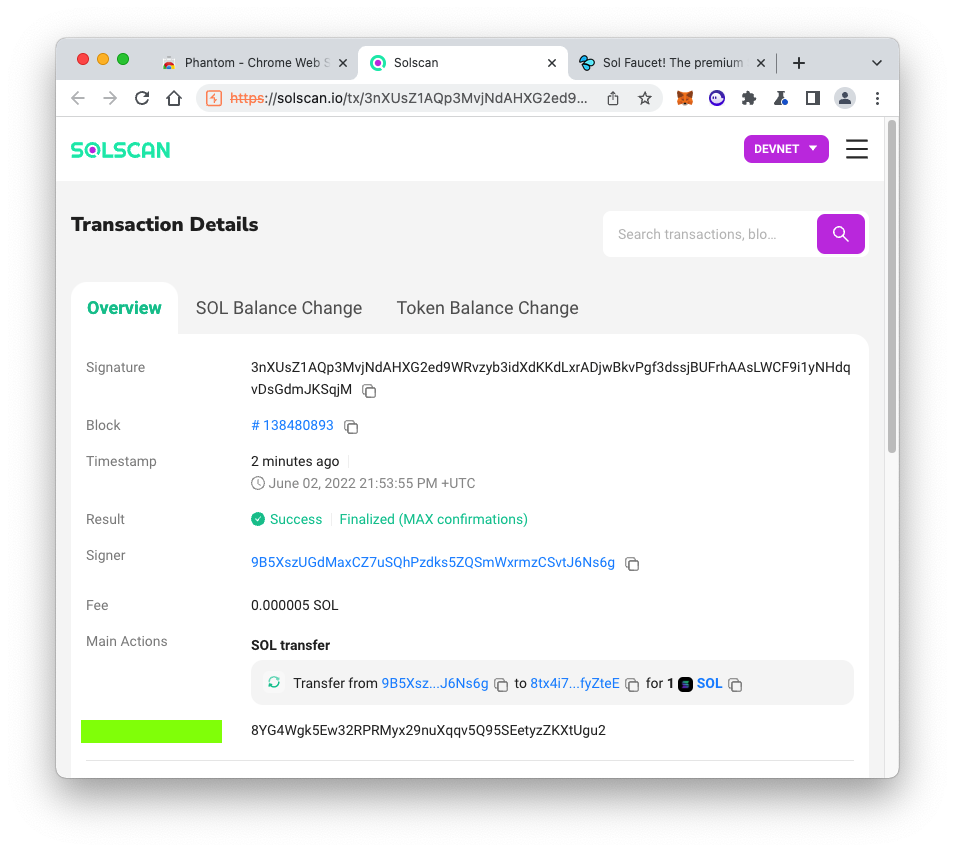955x852 pixels.
Task: Open the Token Balance Change tab
Action: point(487,308)
